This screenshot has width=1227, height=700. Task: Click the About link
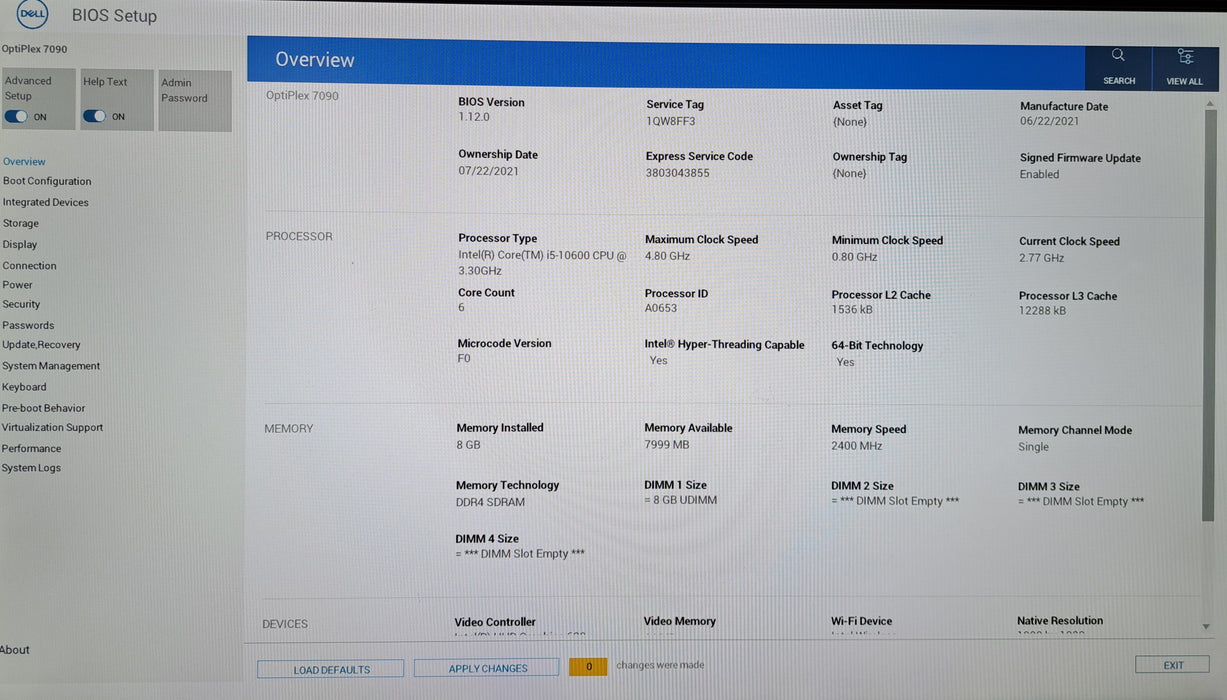pos(15,650)
